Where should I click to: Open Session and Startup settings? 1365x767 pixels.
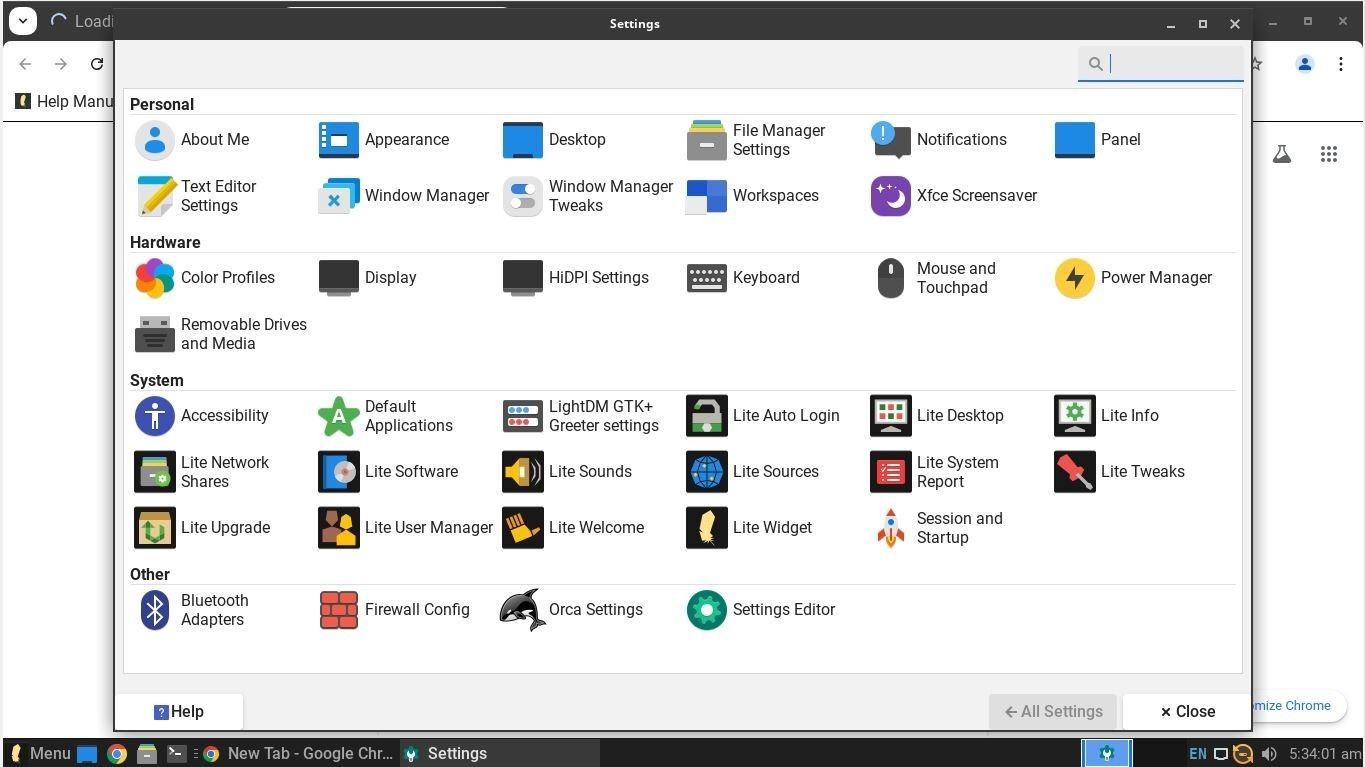pos(937,528)
